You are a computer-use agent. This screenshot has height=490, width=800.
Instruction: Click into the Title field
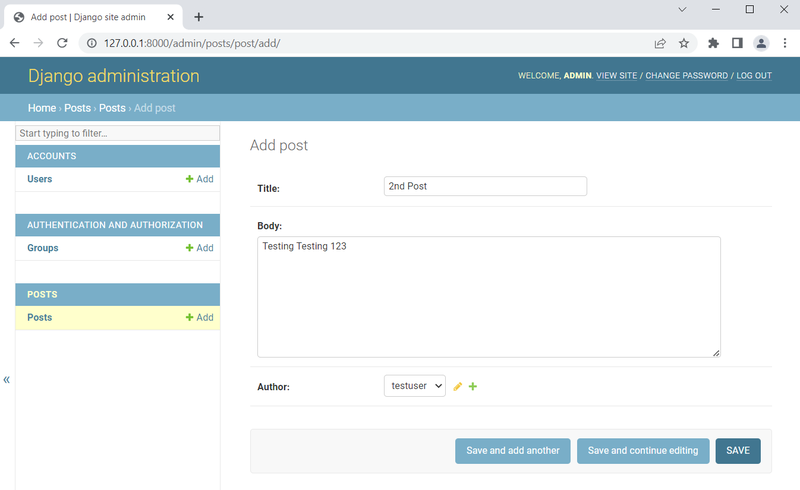pos(485,186)
